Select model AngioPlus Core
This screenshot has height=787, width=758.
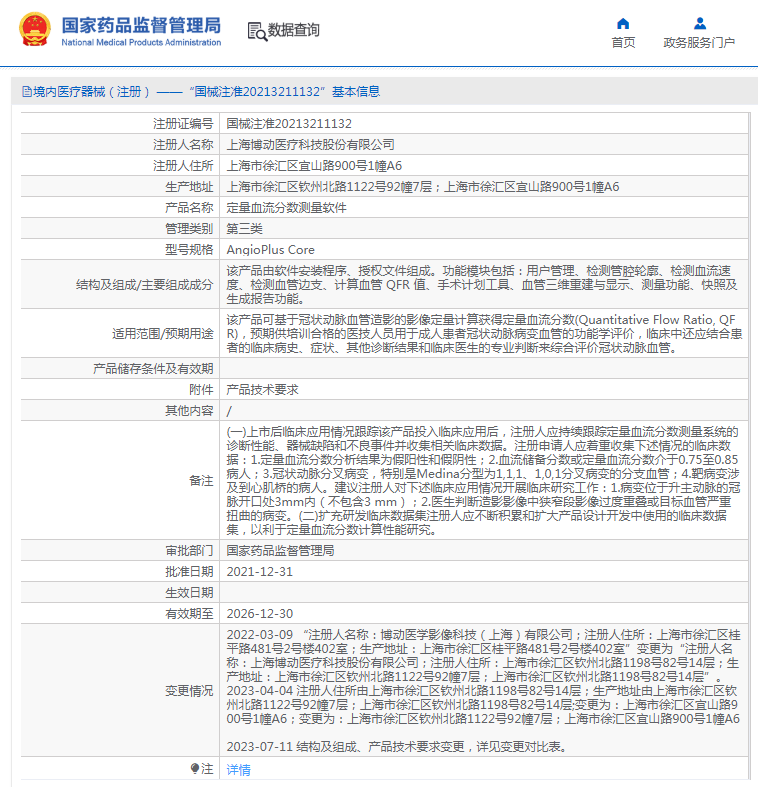point(271,250)
